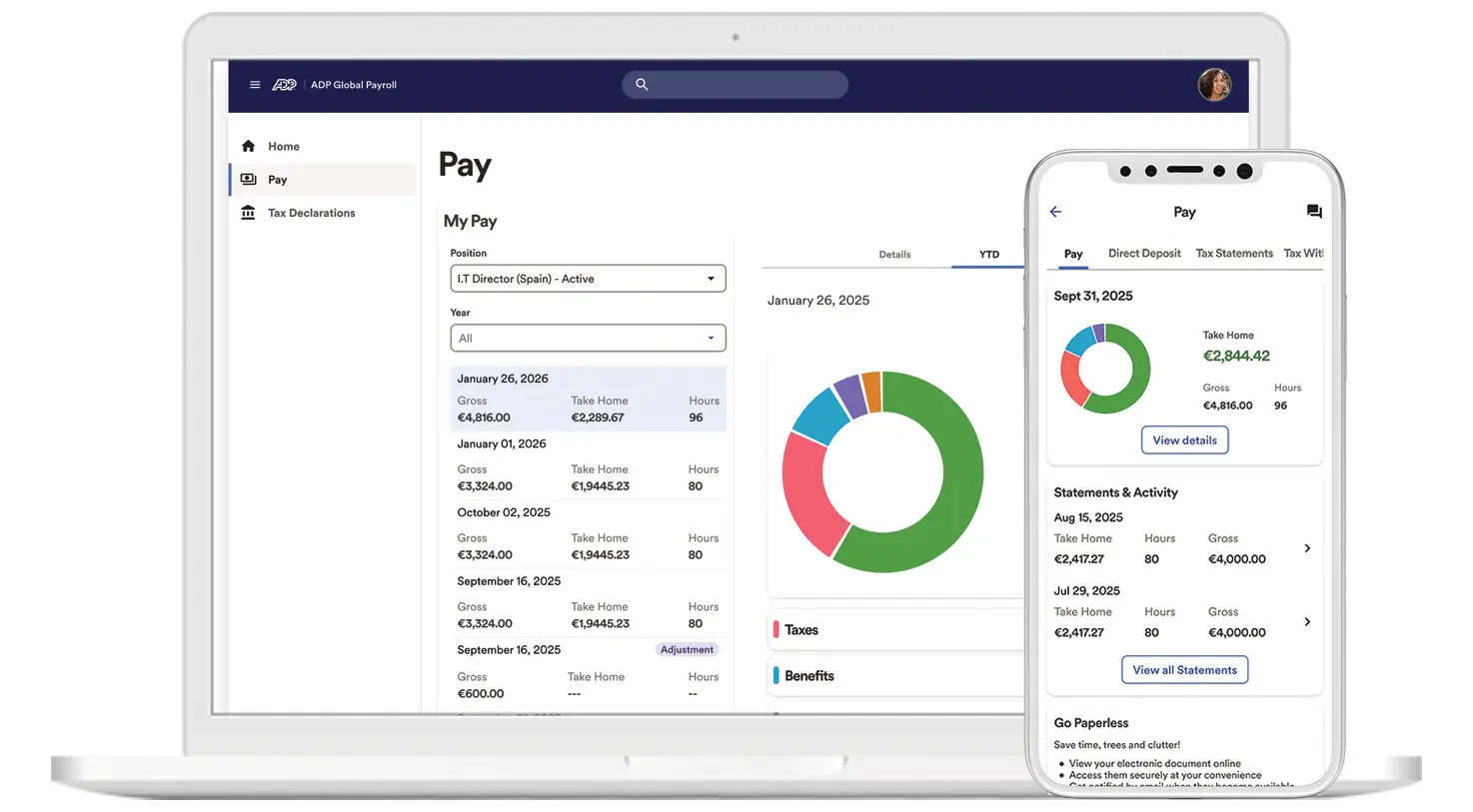The width and height of the screenshot is (1473, 812).
Task: Open the user profile avatar
Action: (1214, 85)
